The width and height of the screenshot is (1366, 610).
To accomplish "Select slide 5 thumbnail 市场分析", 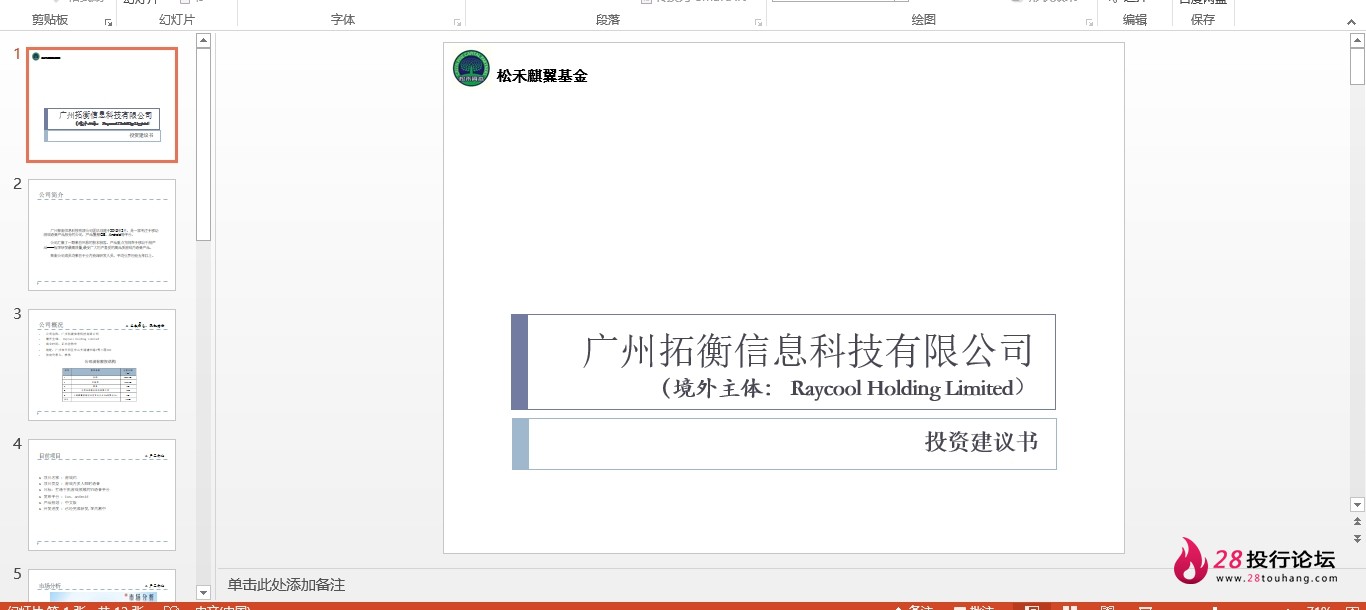I will point(102,584).
